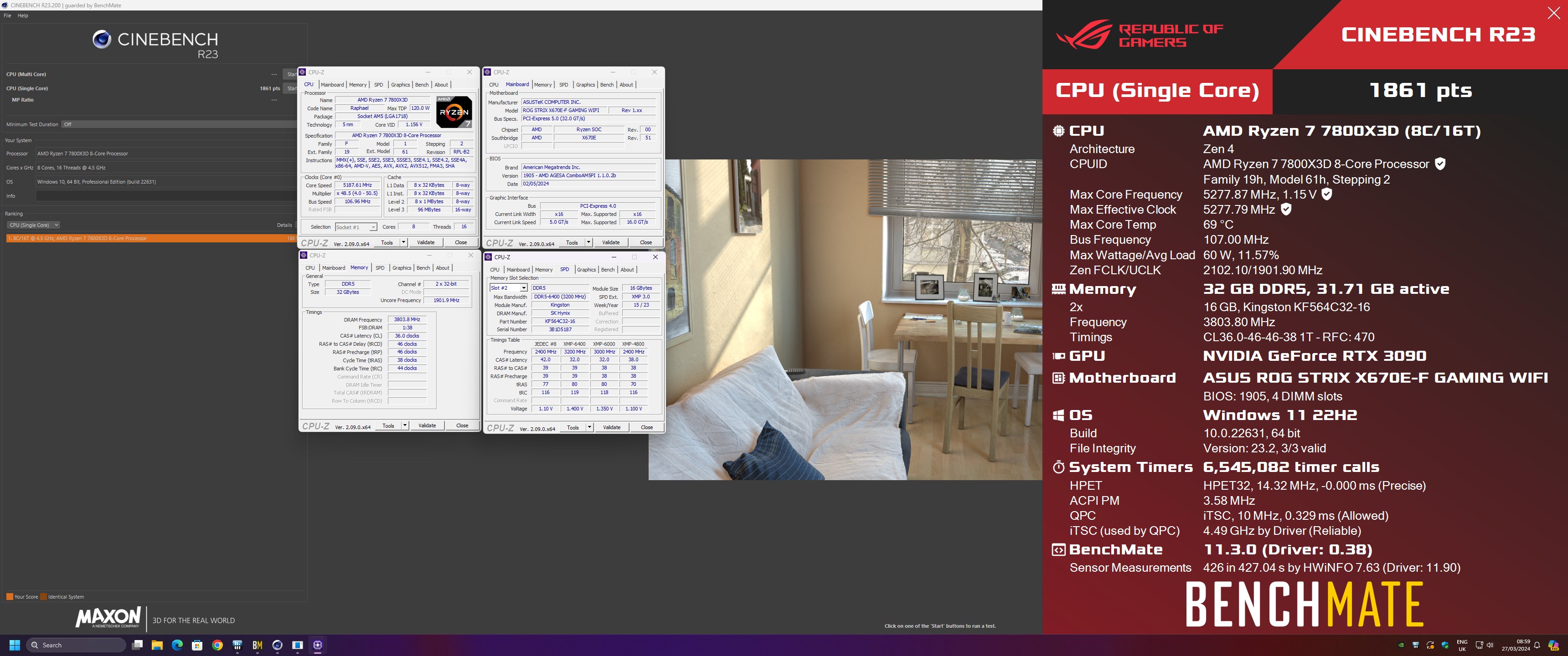This screenshot has height=656, width=1568.
Task: Open the Tools dropdown arrow in CPU-Z Memory window
Action: (x=405, y=425)
